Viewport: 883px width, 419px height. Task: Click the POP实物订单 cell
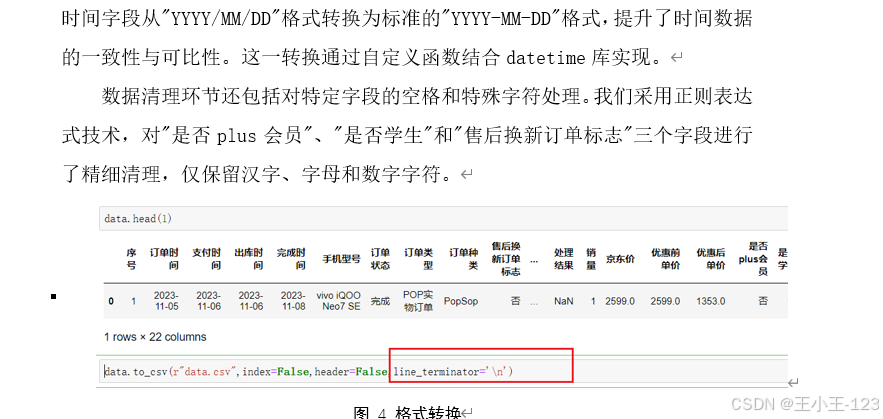[418, 301]
